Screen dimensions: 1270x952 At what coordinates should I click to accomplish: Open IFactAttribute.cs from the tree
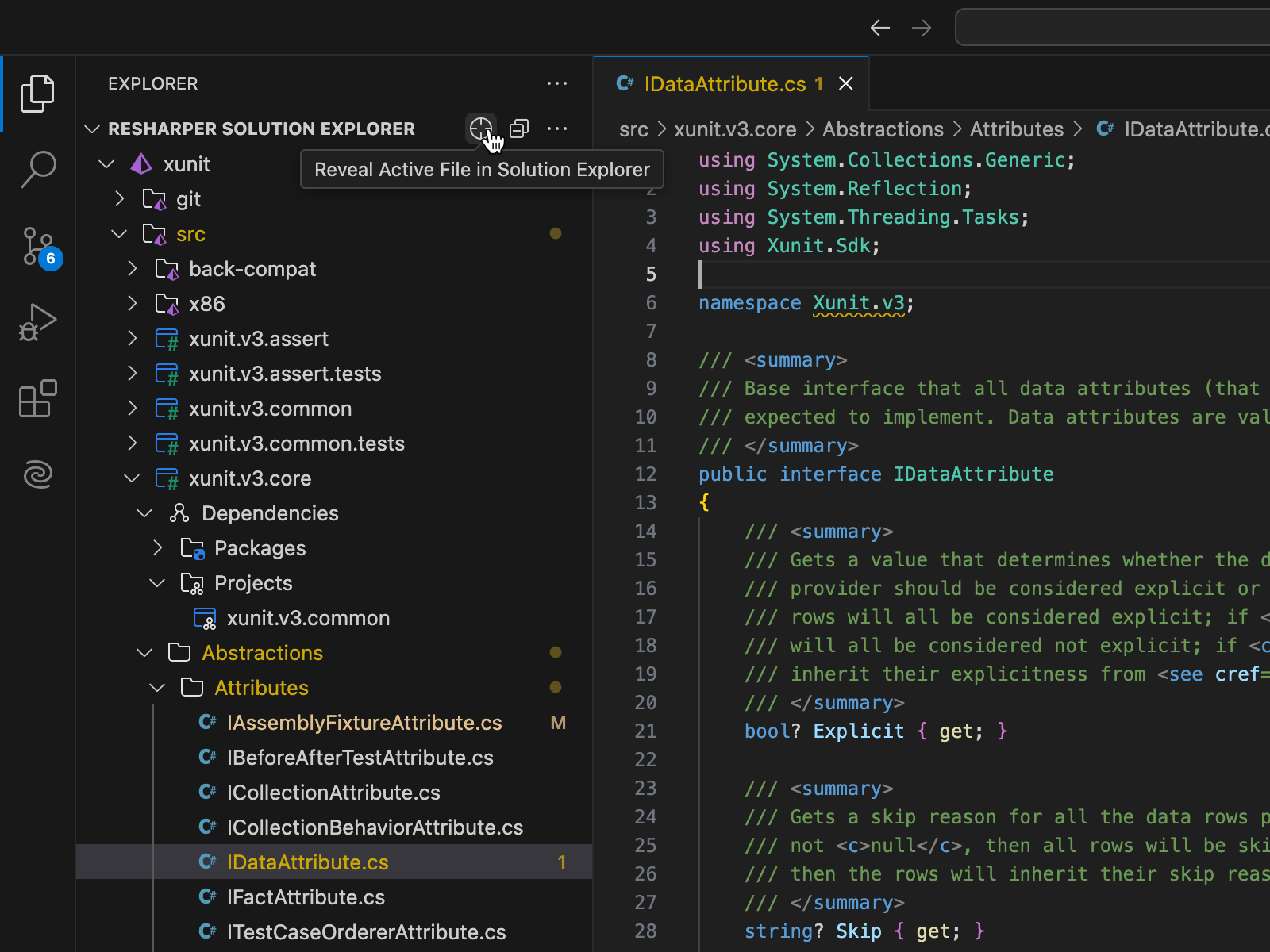click(x=306, y=897)
